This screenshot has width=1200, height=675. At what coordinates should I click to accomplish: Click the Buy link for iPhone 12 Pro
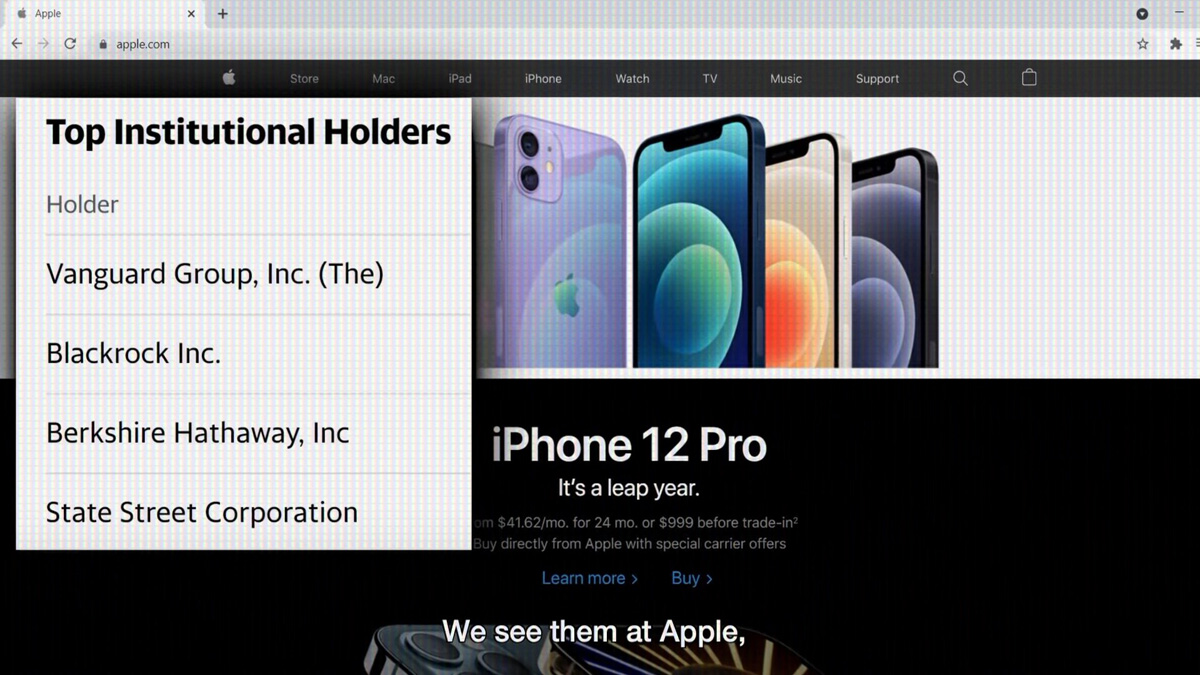[x=691, y=578]
